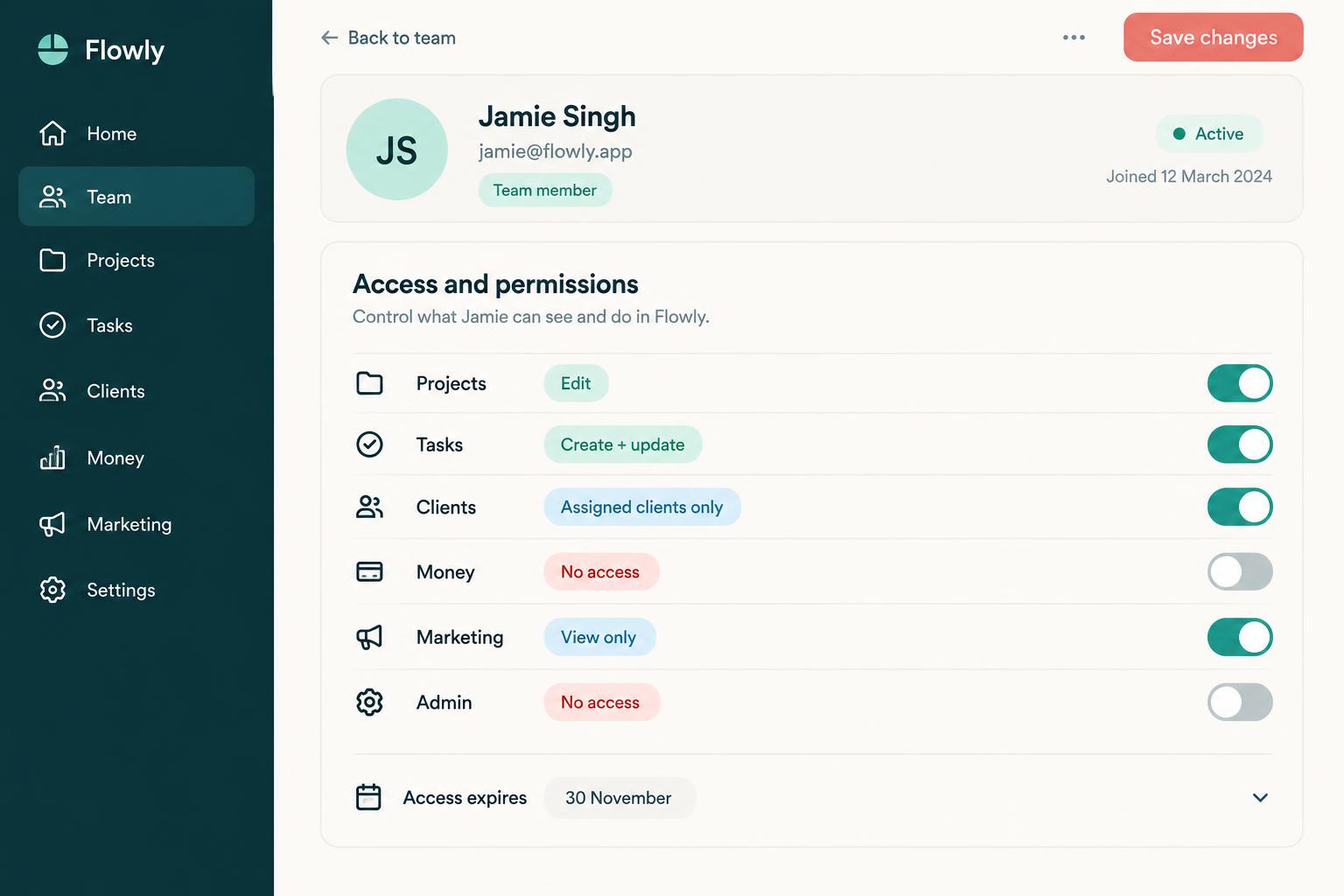Turn off the Marketing permission toggle
This screenshot has height=896, width=1344.
click(1240, 637)
